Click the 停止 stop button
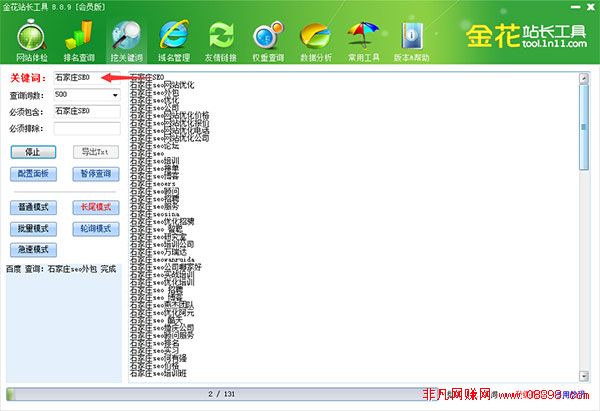The height and width of the screenshot is (411, 600). 33,152
